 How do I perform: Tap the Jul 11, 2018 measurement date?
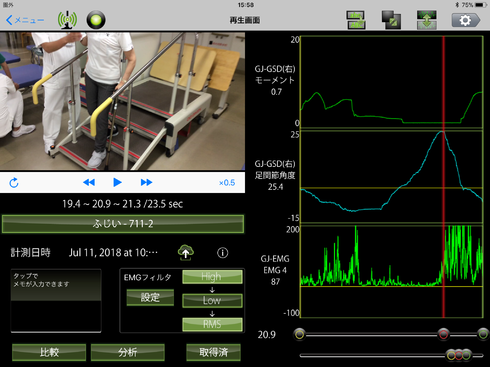(x=113, y=253)
